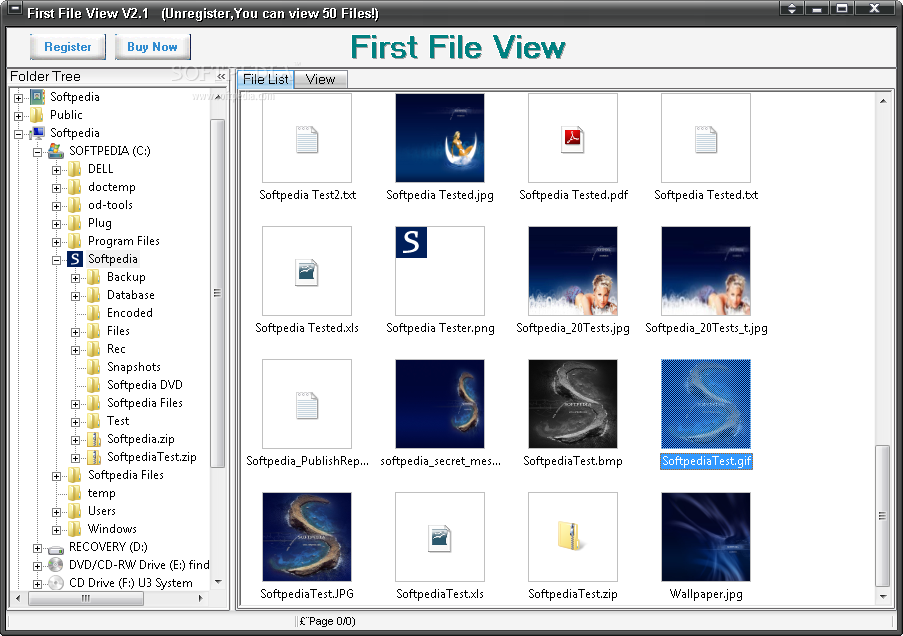The height and width of the screenshot is (636, 903).
Task: Select the SoftpediaTest.JPG thumbnail
Action: pos(307,537)
